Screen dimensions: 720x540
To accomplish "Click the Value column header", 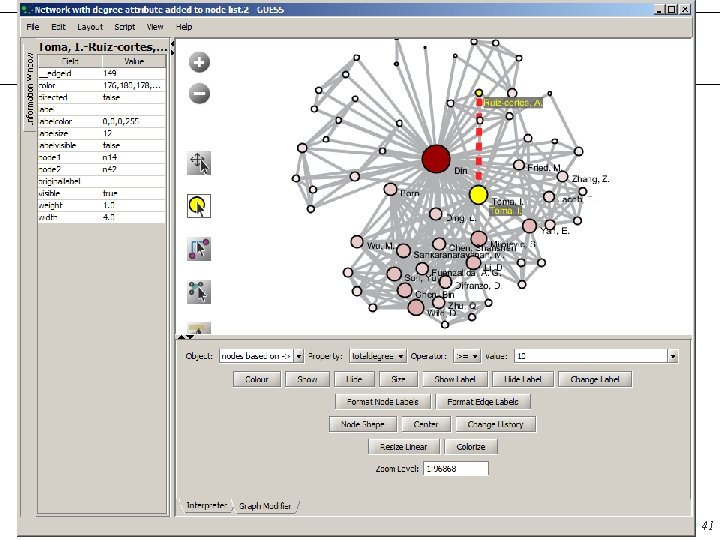I will (134, 61).
